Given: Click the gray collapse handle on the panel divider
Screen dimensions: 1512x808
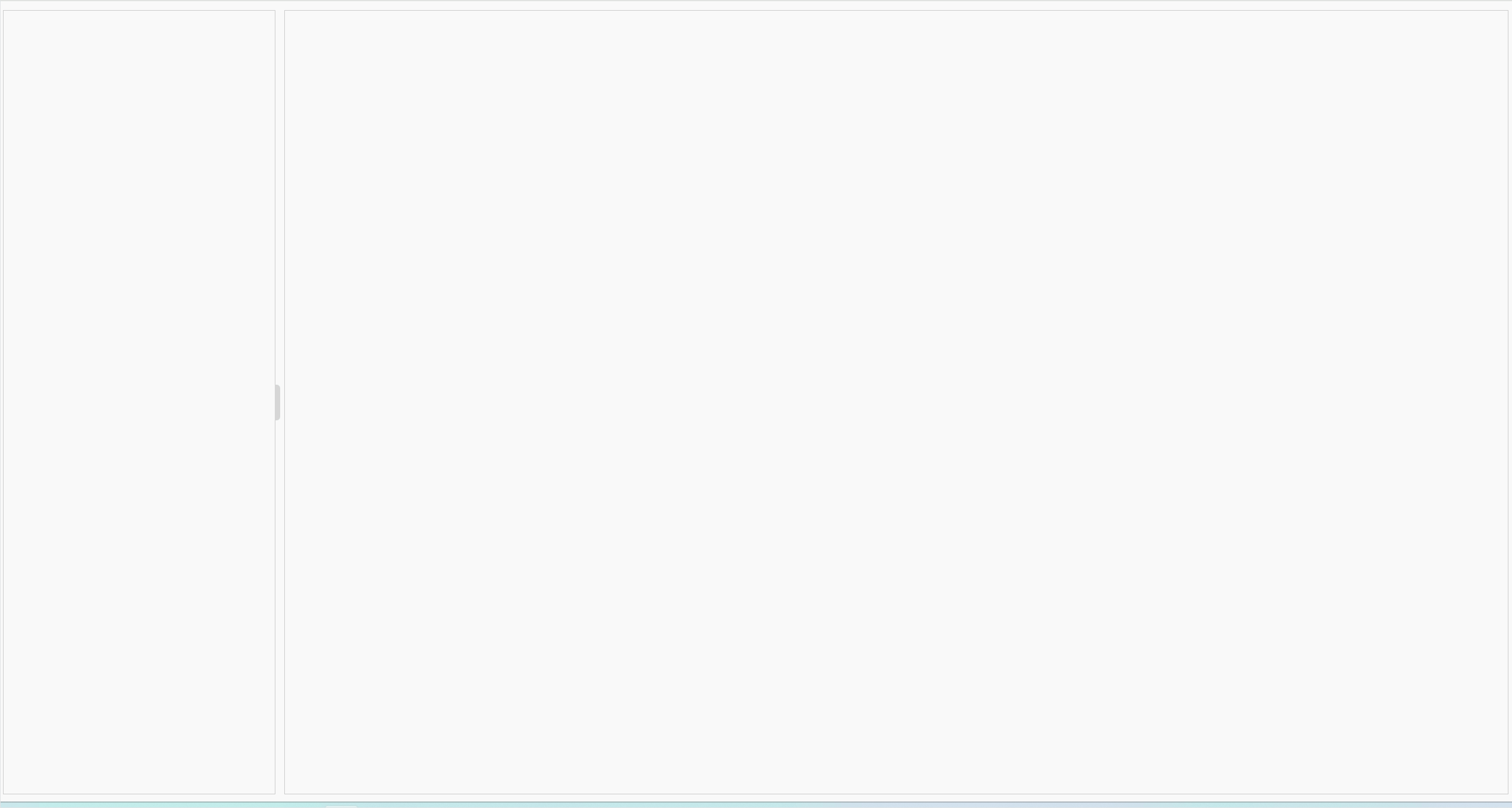Looking at the screenshot, I should [277, 403].
